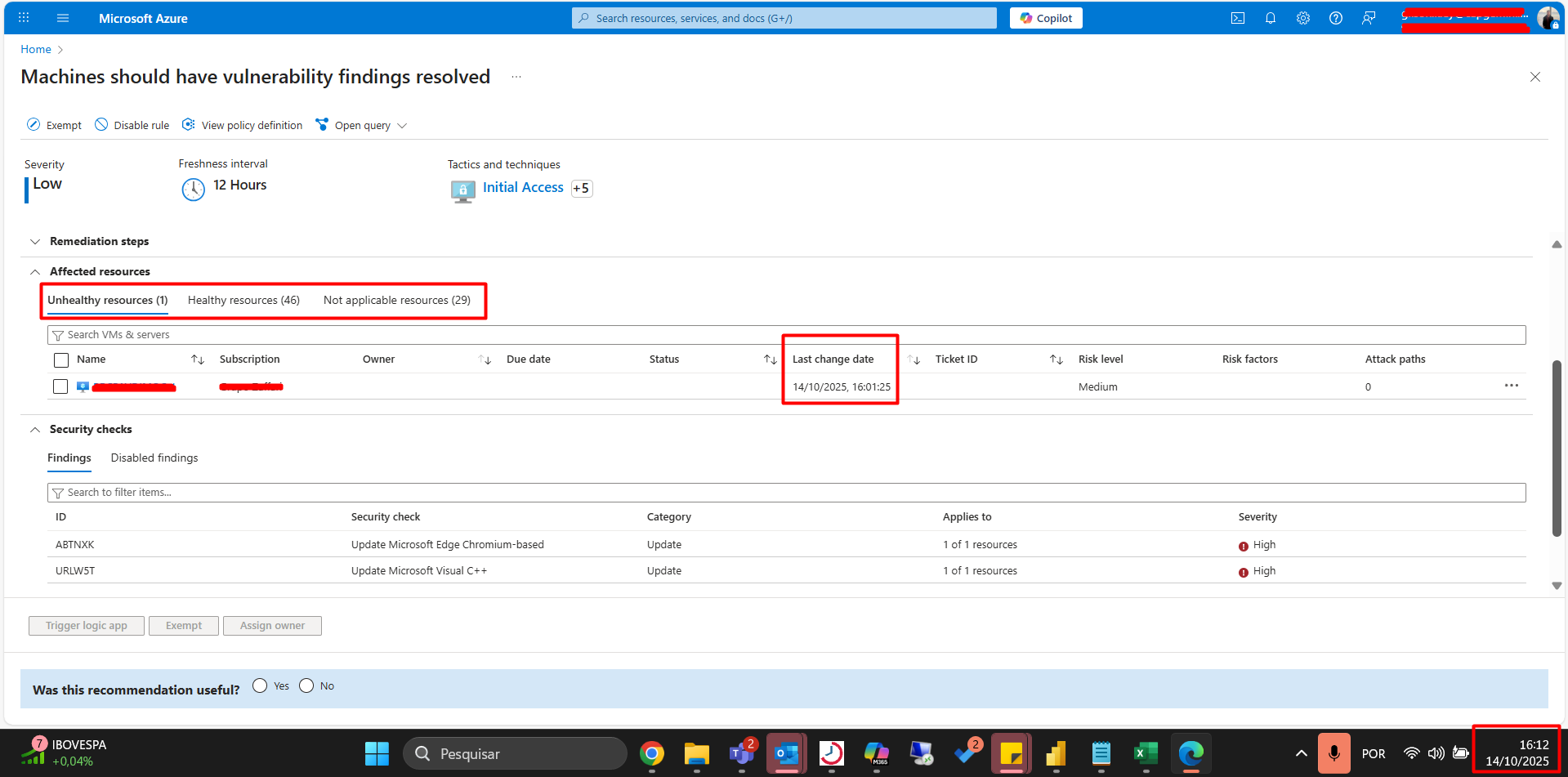Show the +5 additional tactics badge

(582, 189)
